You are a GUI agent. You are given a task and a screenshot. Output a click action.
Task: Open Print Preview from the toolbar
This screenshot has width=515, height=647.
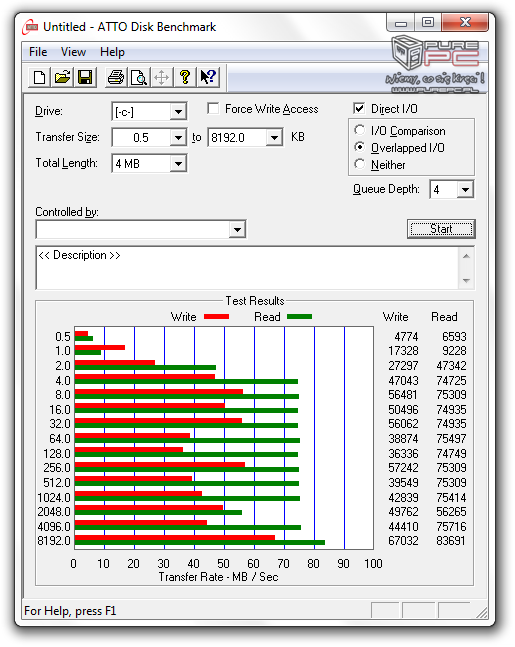139,77
